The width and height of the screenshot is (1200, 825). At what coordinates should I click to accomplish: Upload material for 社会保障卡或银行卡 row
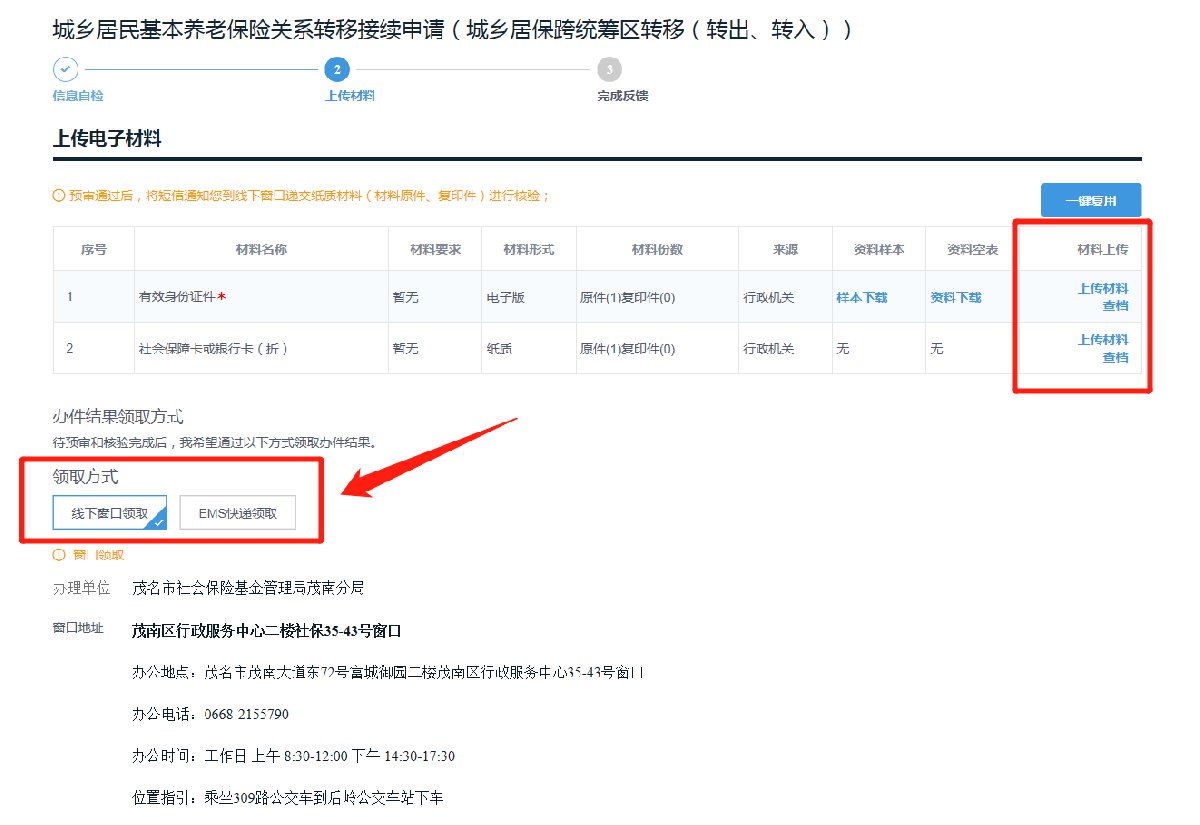[1102, 339]
